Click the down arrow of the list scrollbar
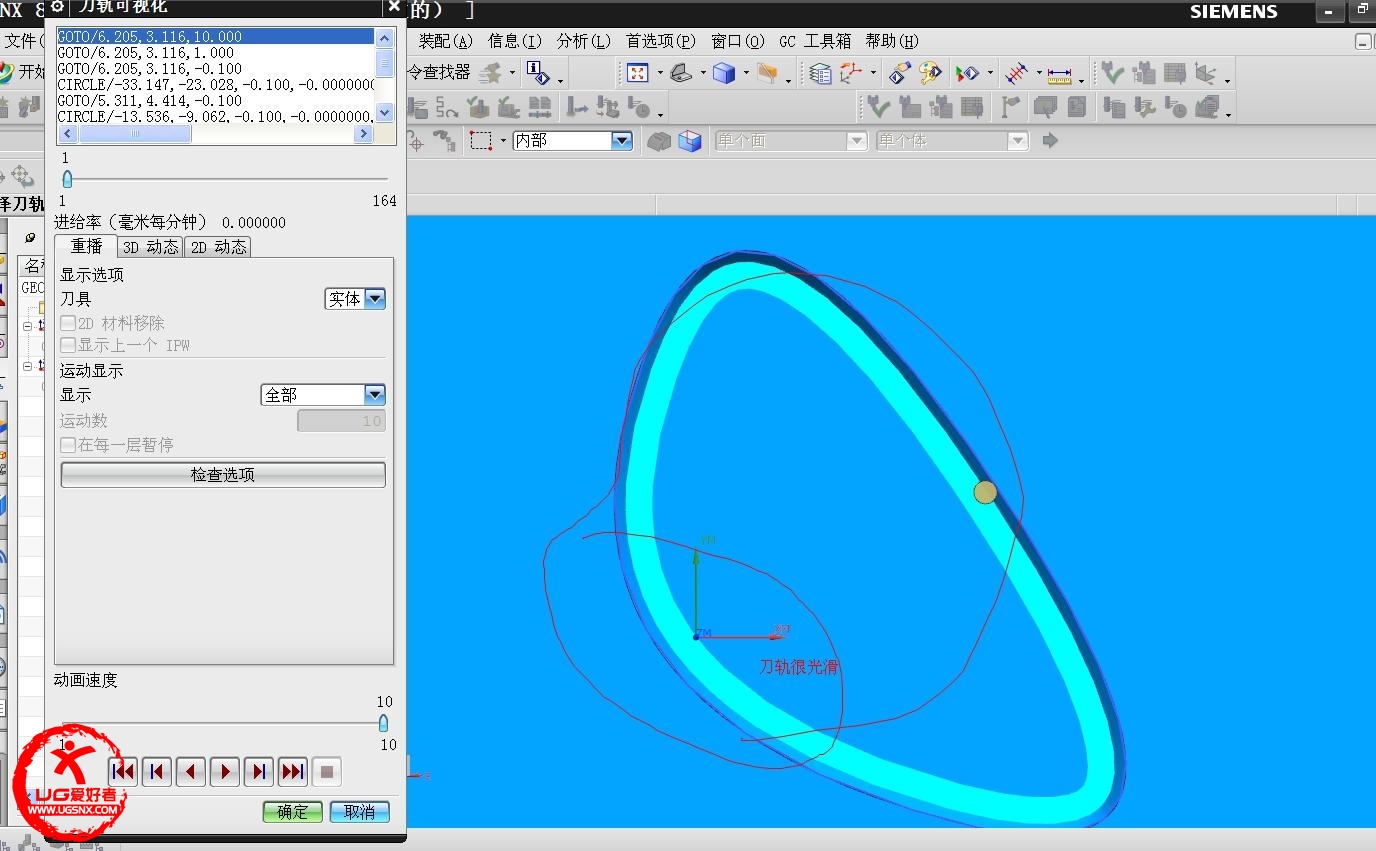1376x851 pixels. point(385,114)
